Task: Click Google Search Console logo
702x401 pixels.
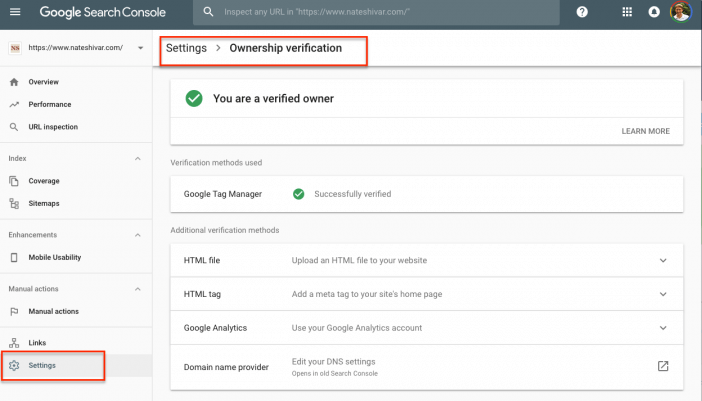Action: [103, 12]
